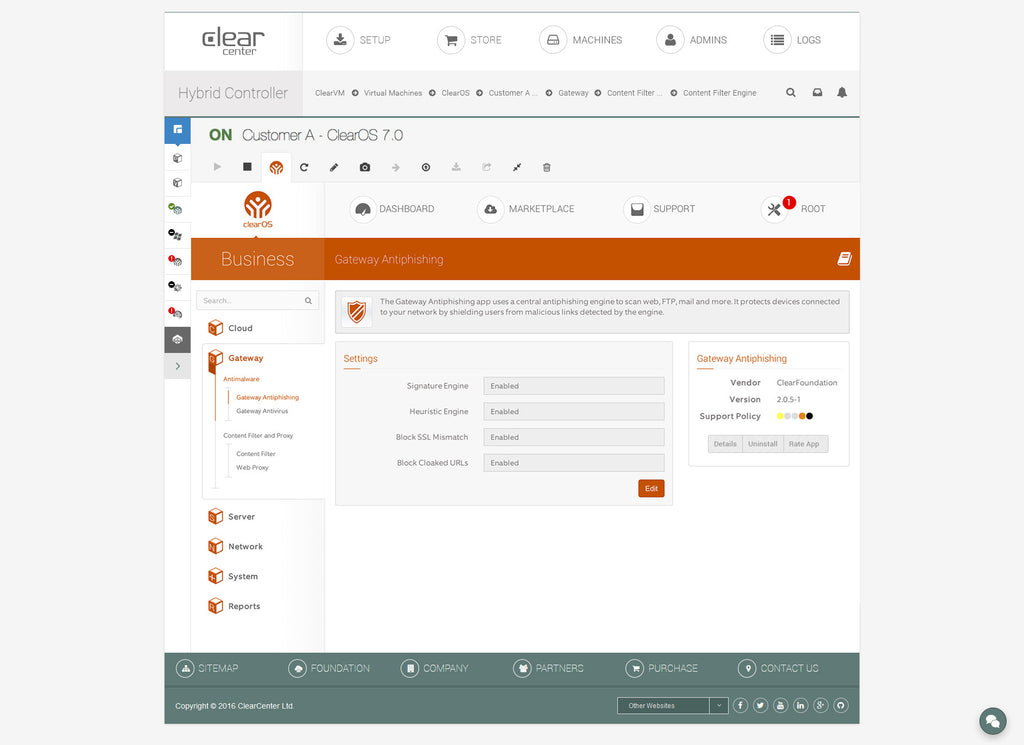
Task: Expand the Server category
Action: [231, 516]
